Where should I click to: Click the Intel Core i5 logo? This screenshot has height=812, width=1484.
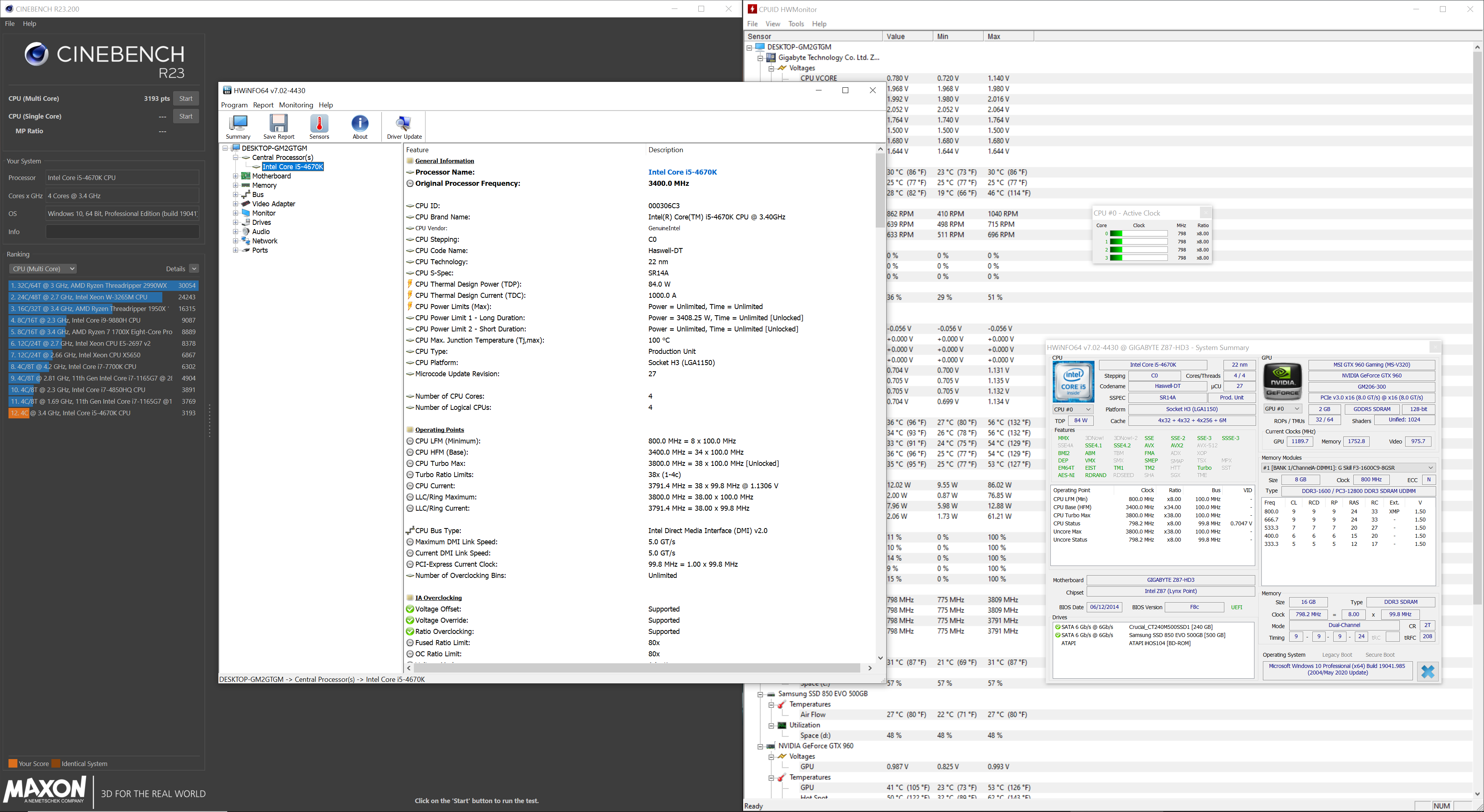coord(1073,382)
